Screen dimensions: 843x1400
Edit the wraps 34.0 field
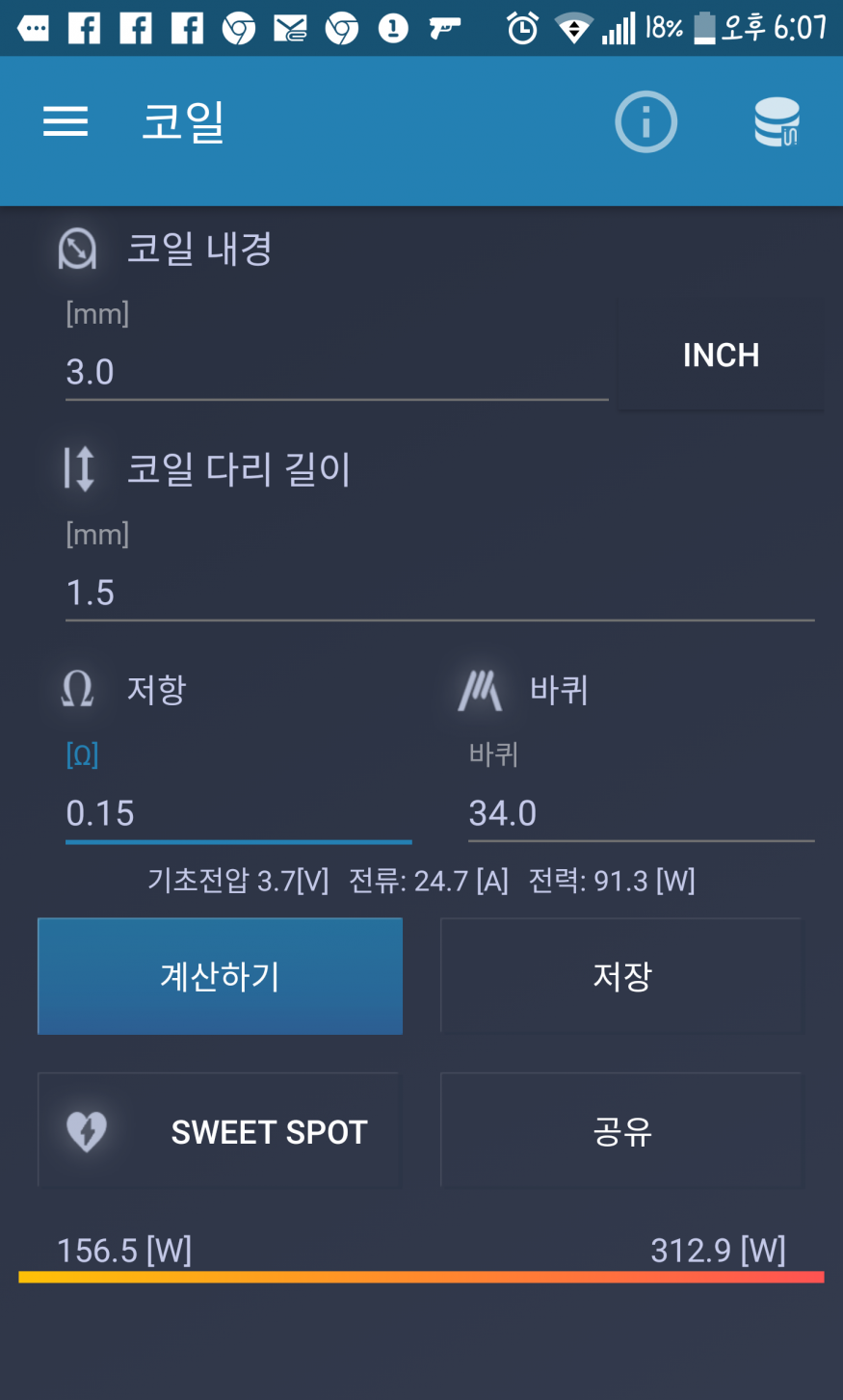pyautogui.click(x=641, y=814)
